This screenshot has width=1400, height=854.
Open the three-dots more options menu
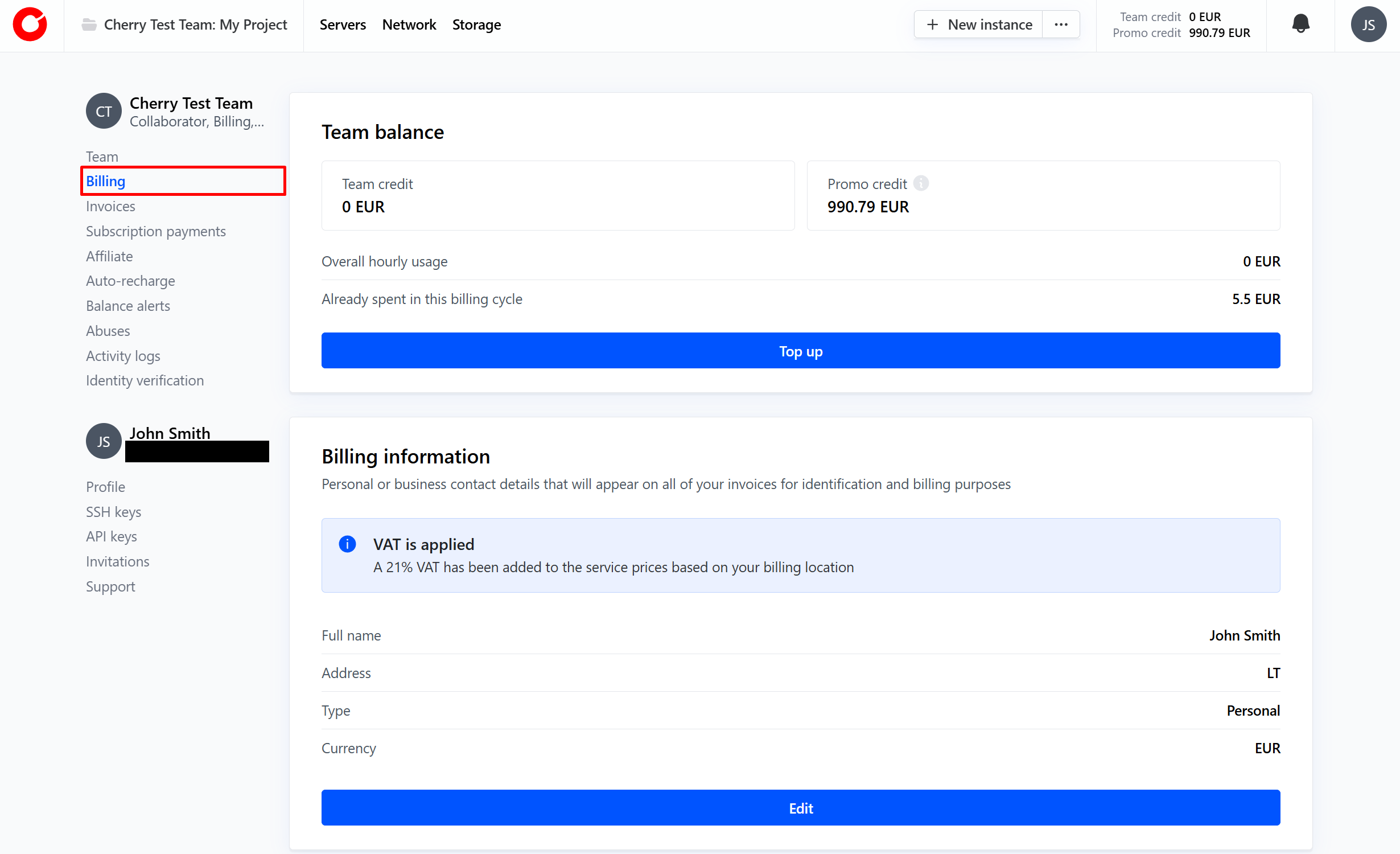pyautogui.click(x=1061, y=24)
